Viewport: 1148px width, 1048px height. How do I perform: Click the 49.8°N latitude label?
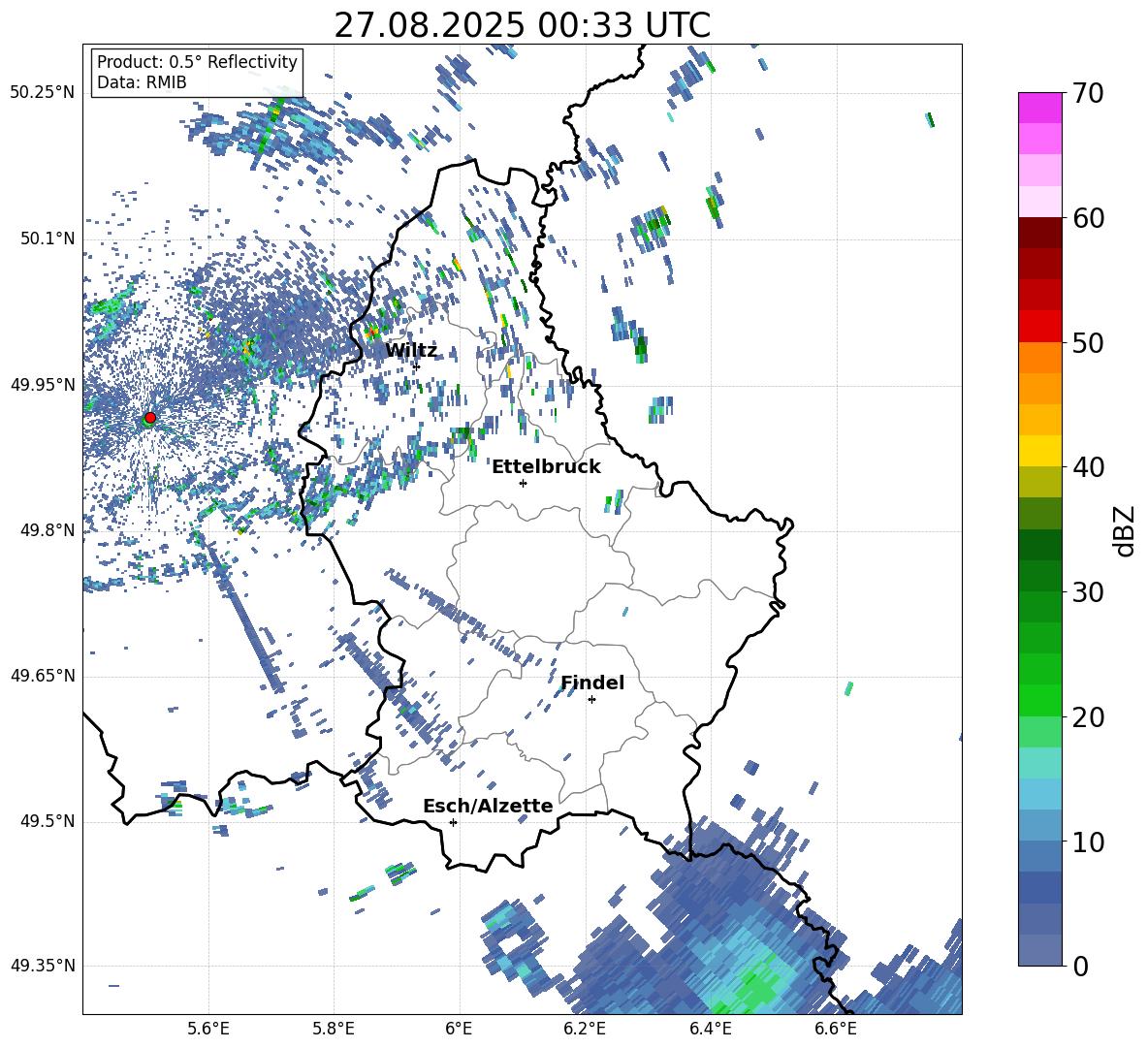point(47,530)
